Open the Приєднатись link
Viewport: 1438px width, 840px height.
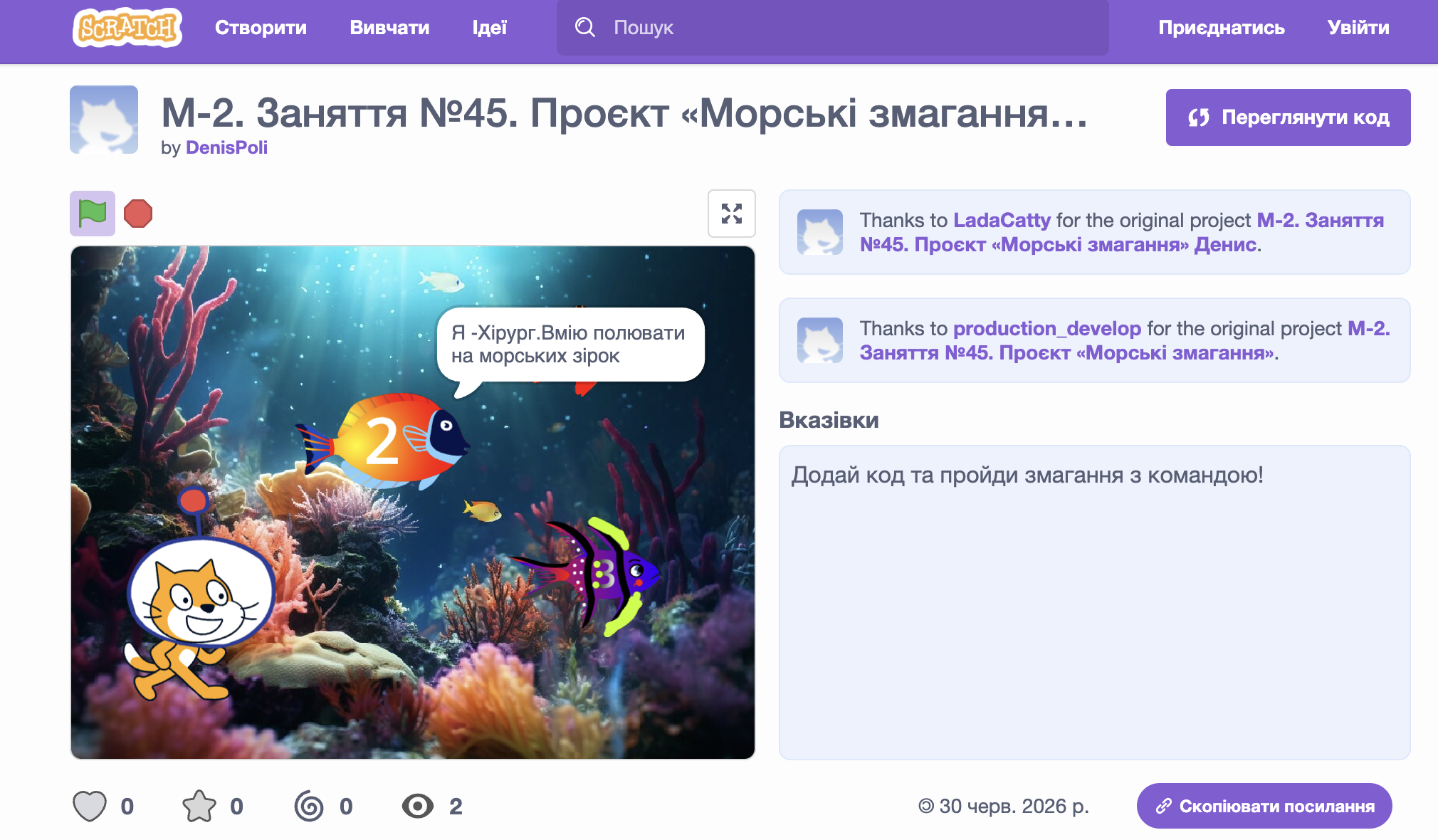(1222, 28)
